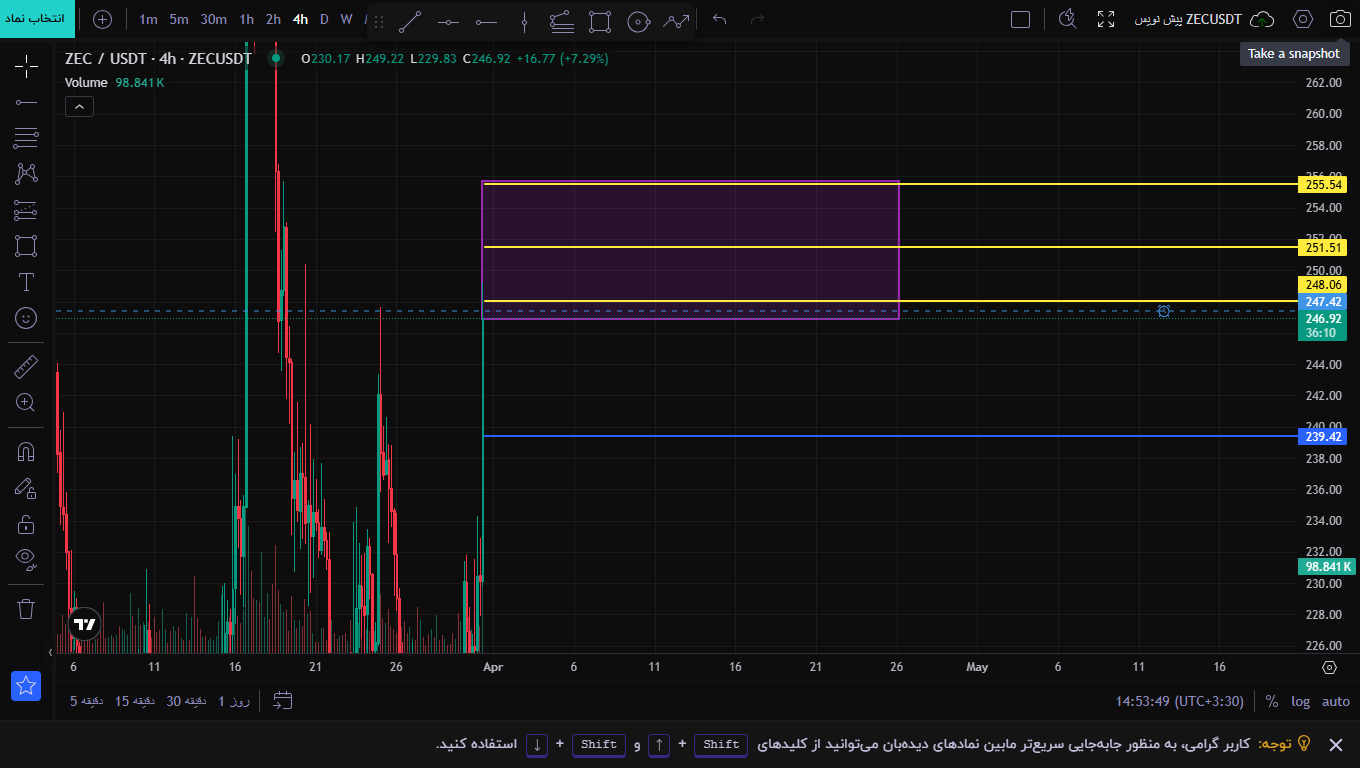
Task: Open the emoji icons tool
Action: pyautogui.click(x=26, y=318)
